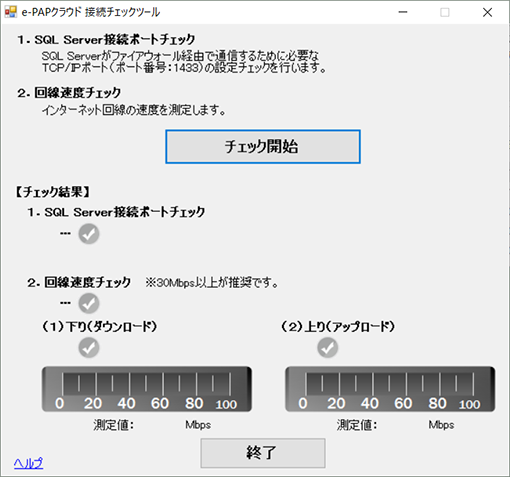Close the connection check tool window
The height and width of the screenshot is (477, 510).
coord(487,12)
